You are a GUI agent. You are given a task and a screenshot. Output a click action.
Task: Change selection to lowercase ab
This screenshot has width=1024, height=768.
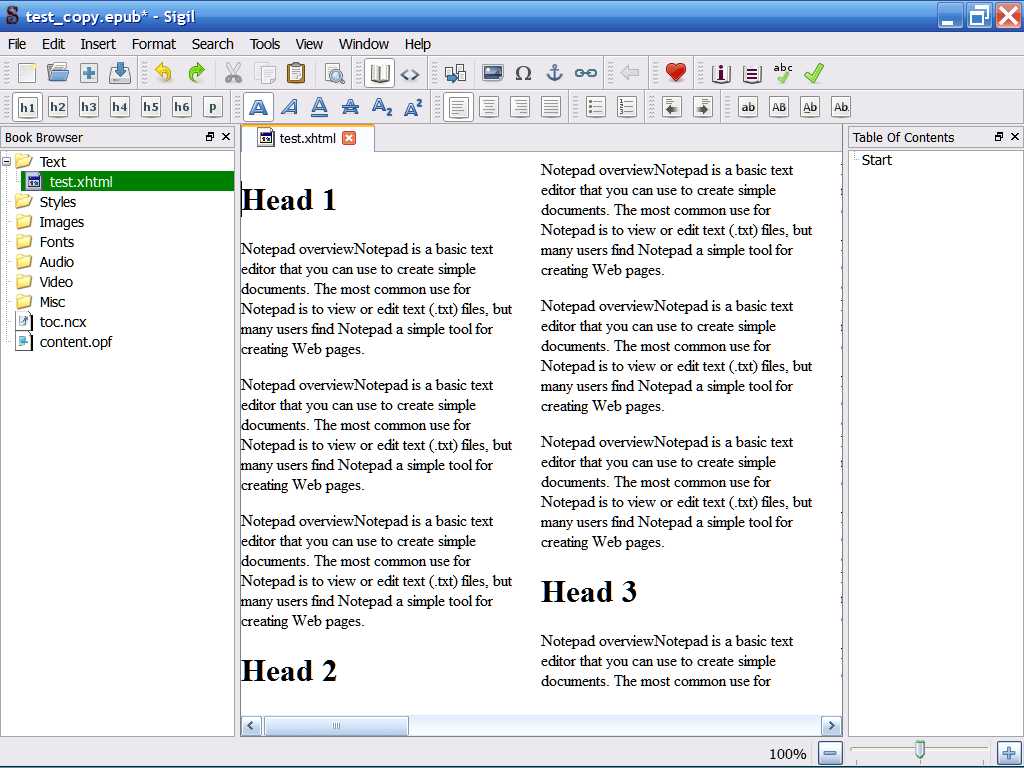[x=748, y=107]
